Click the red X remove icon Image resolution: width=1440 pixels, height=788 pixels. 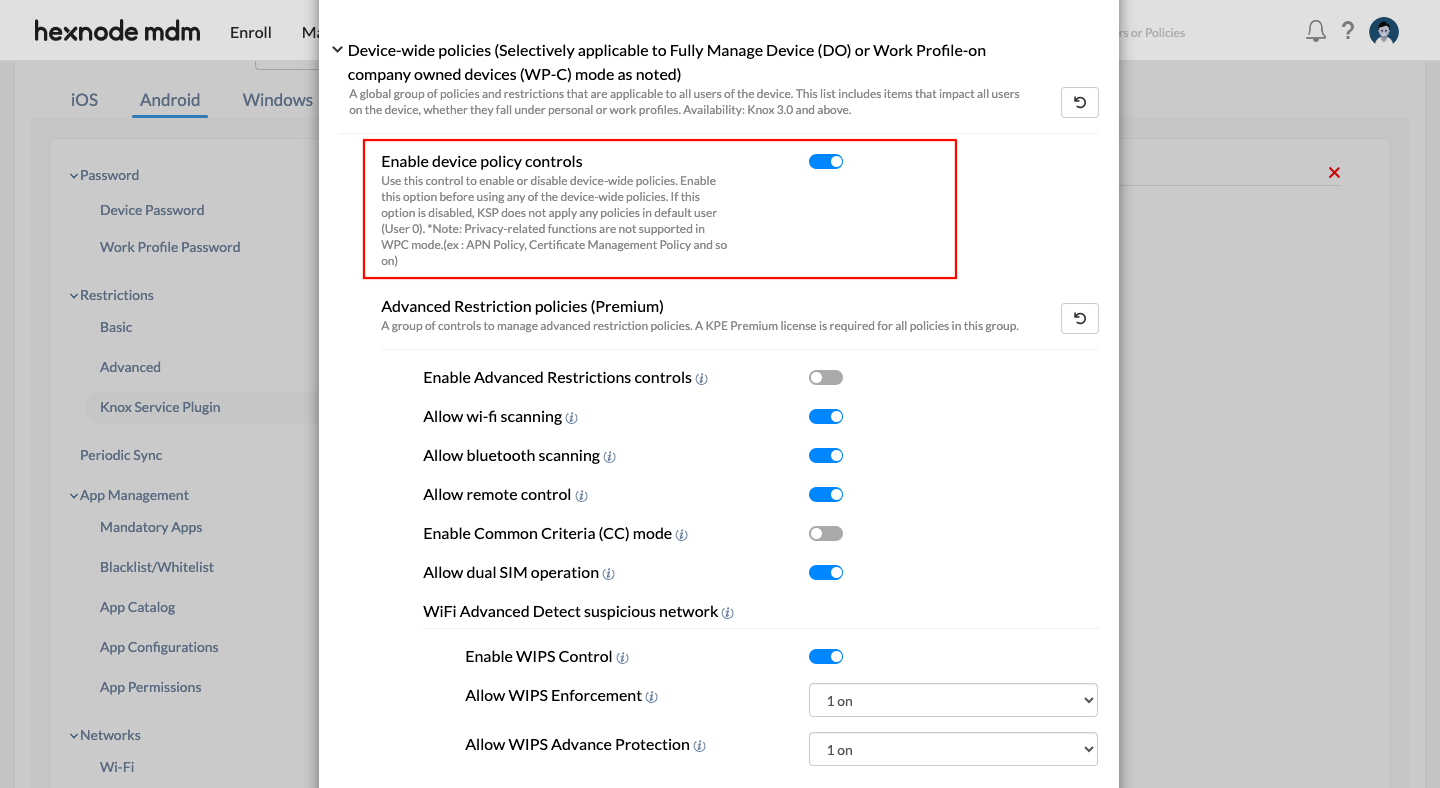pyautogui.click(x=1334, y=173)
